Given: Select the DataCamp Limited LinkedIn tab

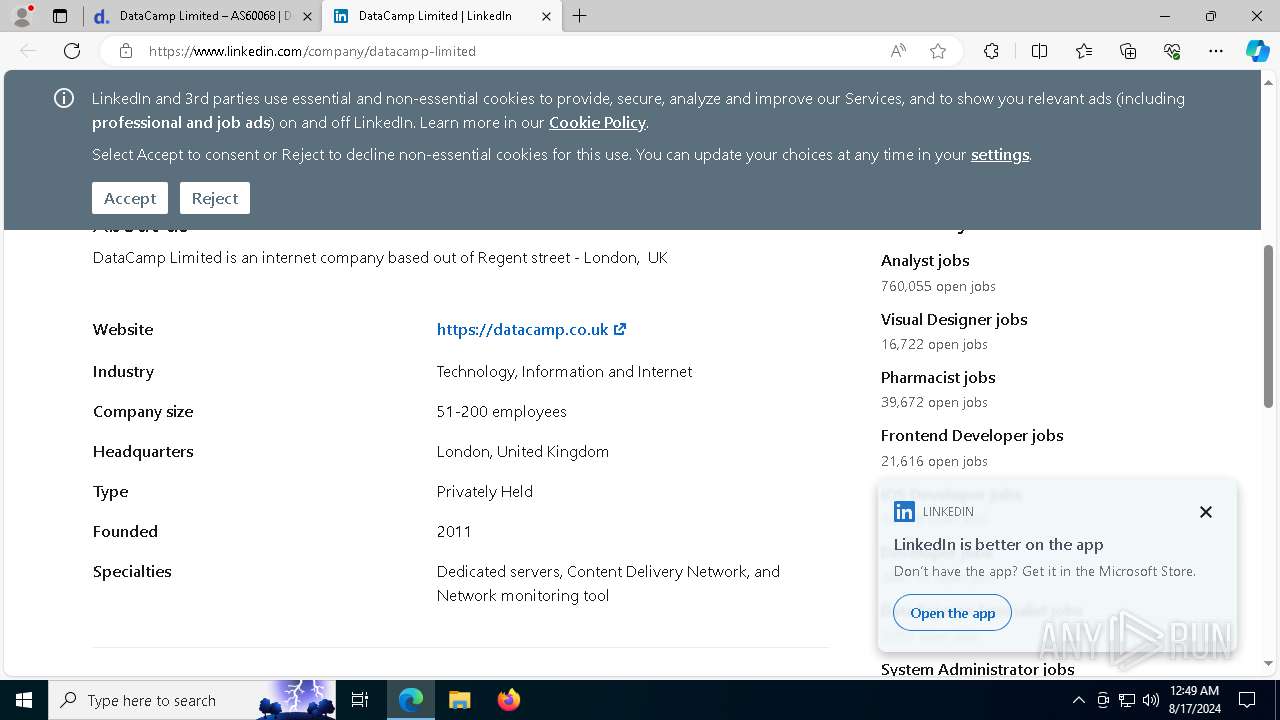Looking at the screenshot, I should coord(440,16).
